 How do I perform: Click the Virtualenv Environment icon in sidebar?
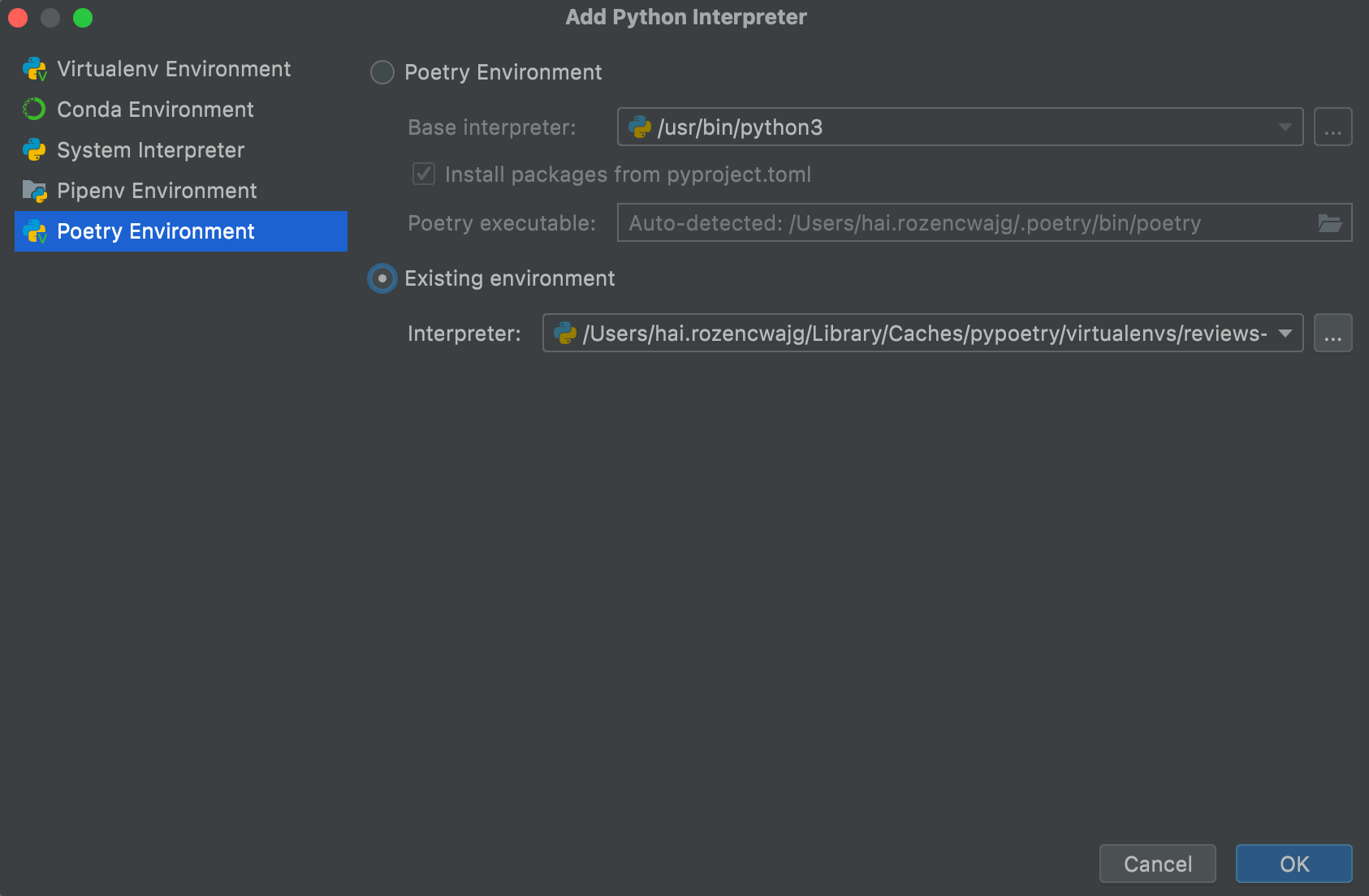point(34,70)
